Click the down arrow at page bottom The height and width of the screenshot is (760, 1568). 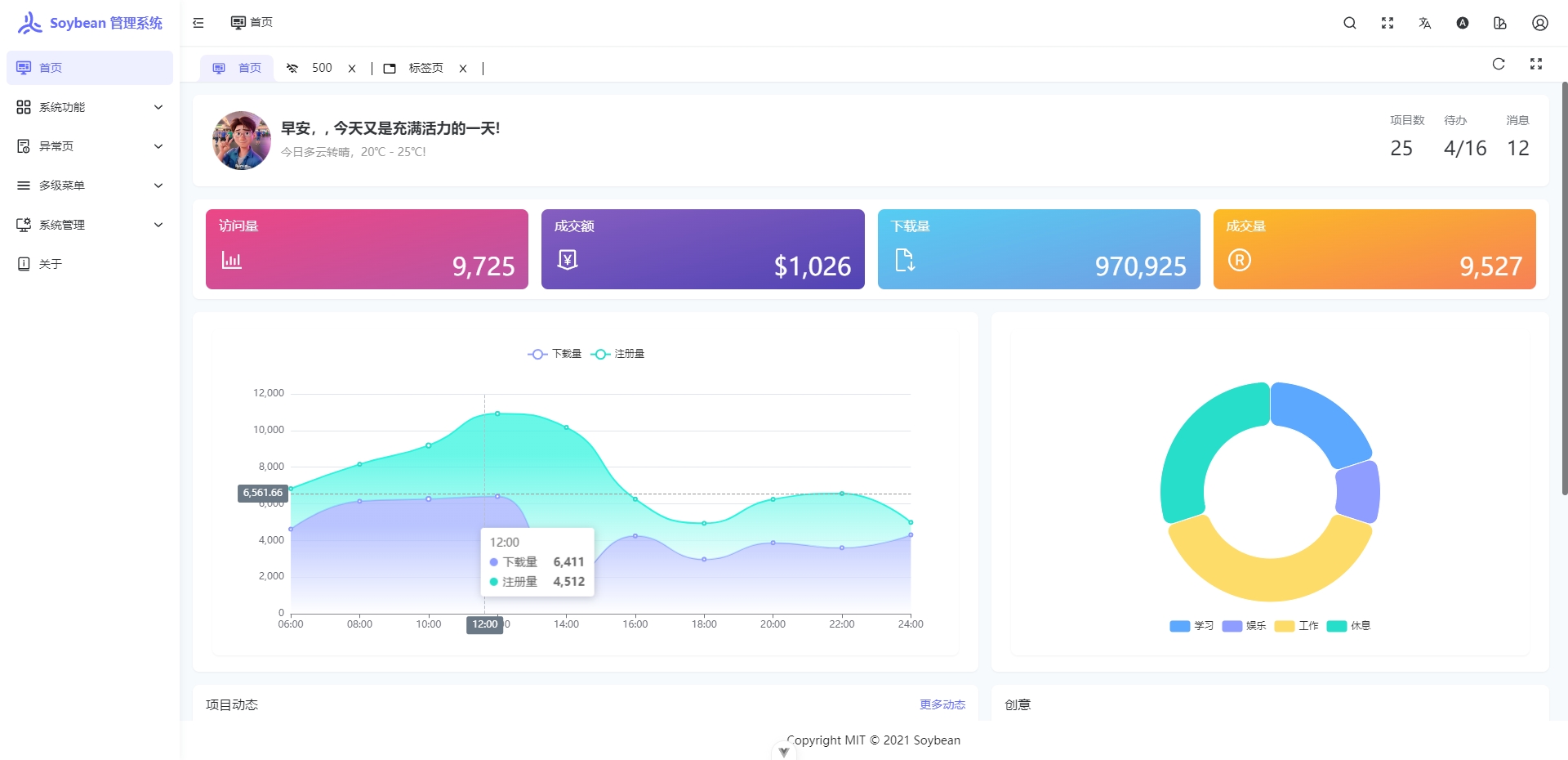click(x=784, y=752)
